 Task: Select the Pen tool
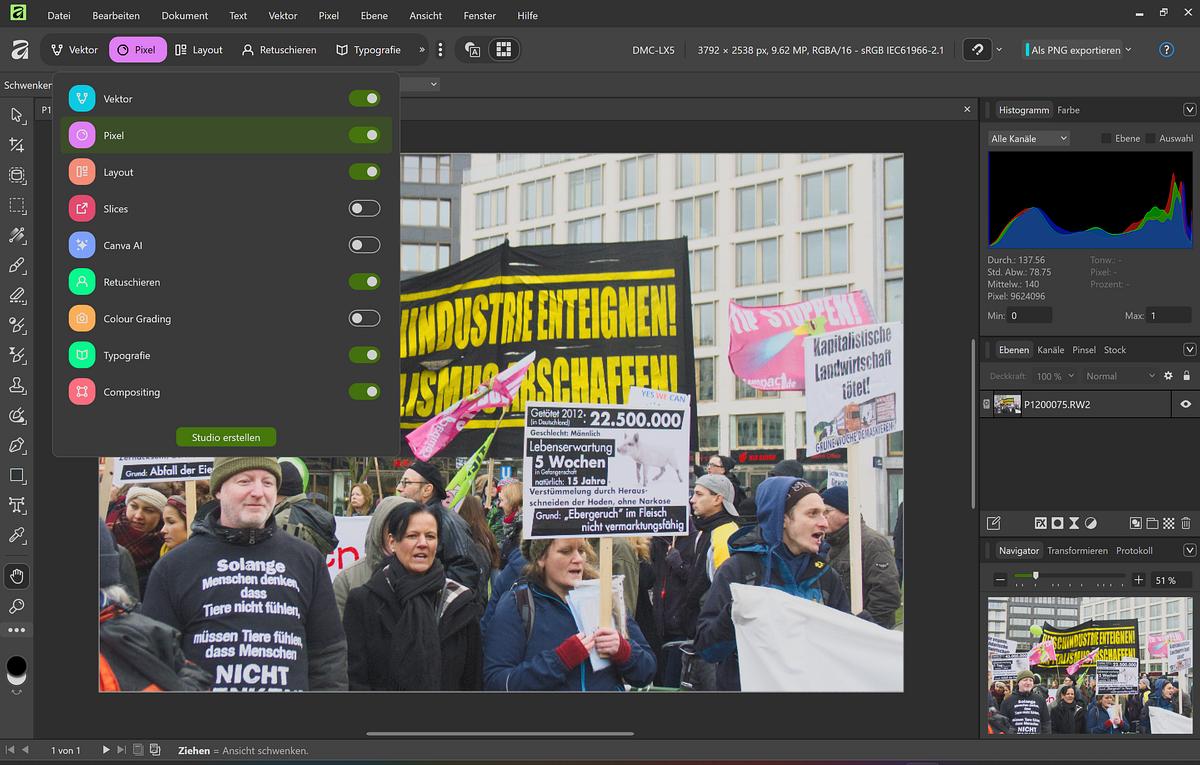pos(17,445)
